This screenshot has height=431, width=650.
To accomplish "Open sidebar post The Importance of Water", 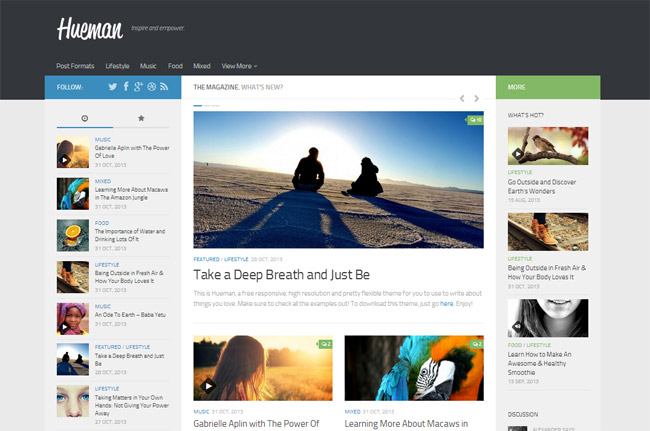I will 130,235.
